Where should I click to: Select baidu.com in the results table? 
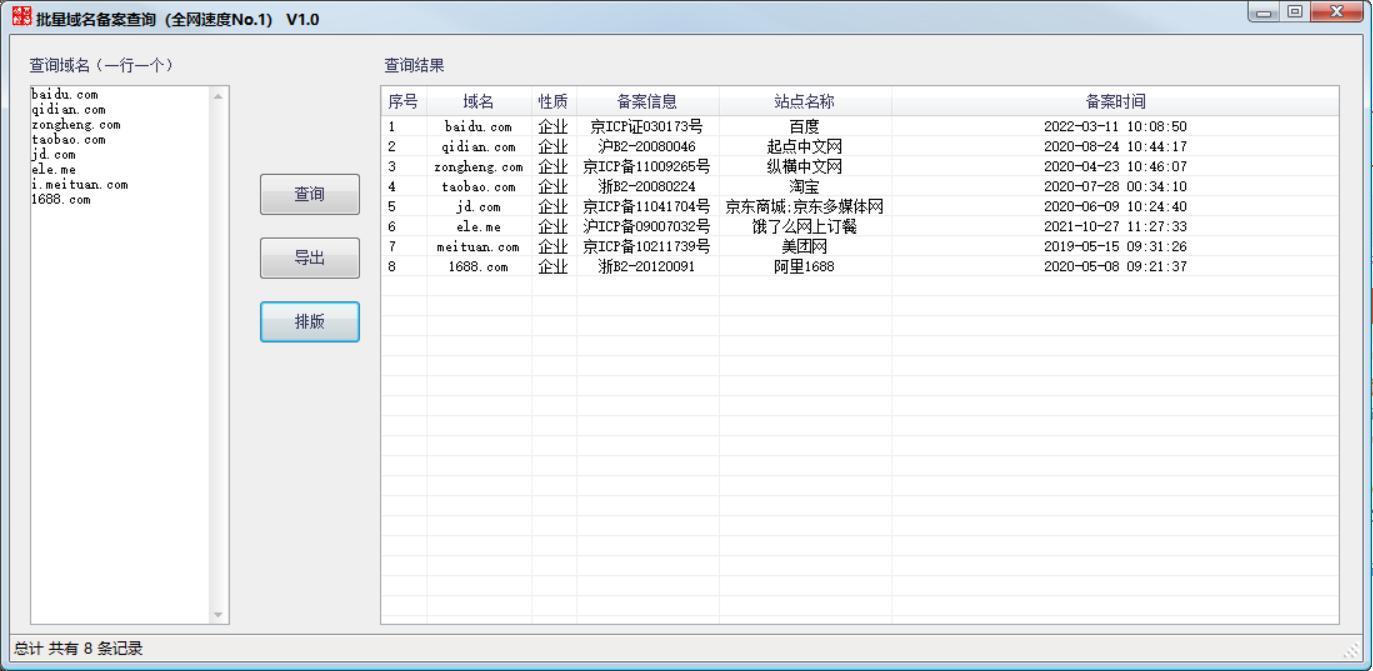click(x=479, y=127)
